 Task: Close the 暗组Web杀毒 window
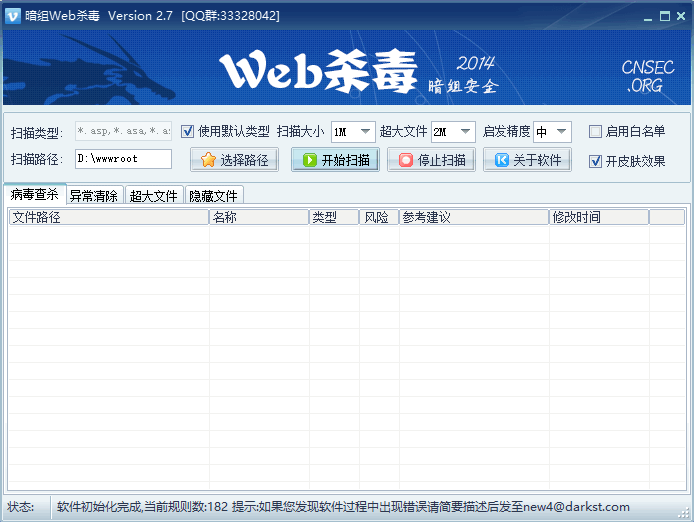681,16
